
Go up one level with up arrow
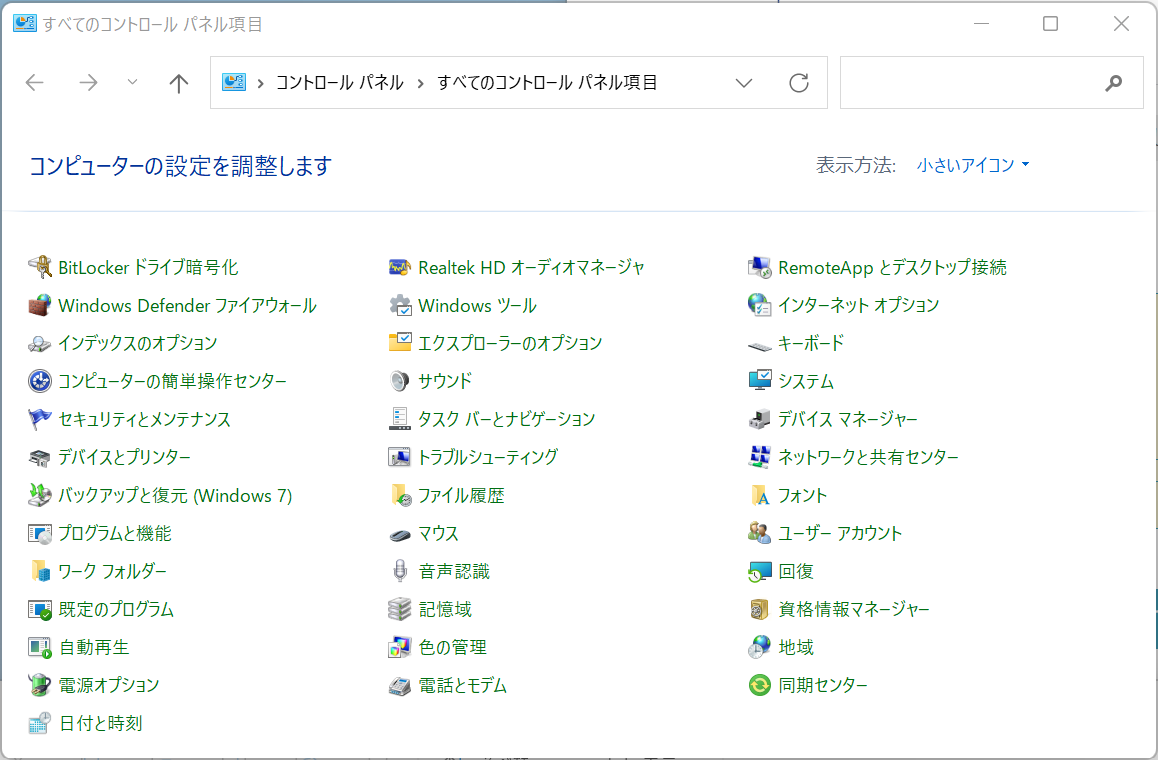(179, 83)
